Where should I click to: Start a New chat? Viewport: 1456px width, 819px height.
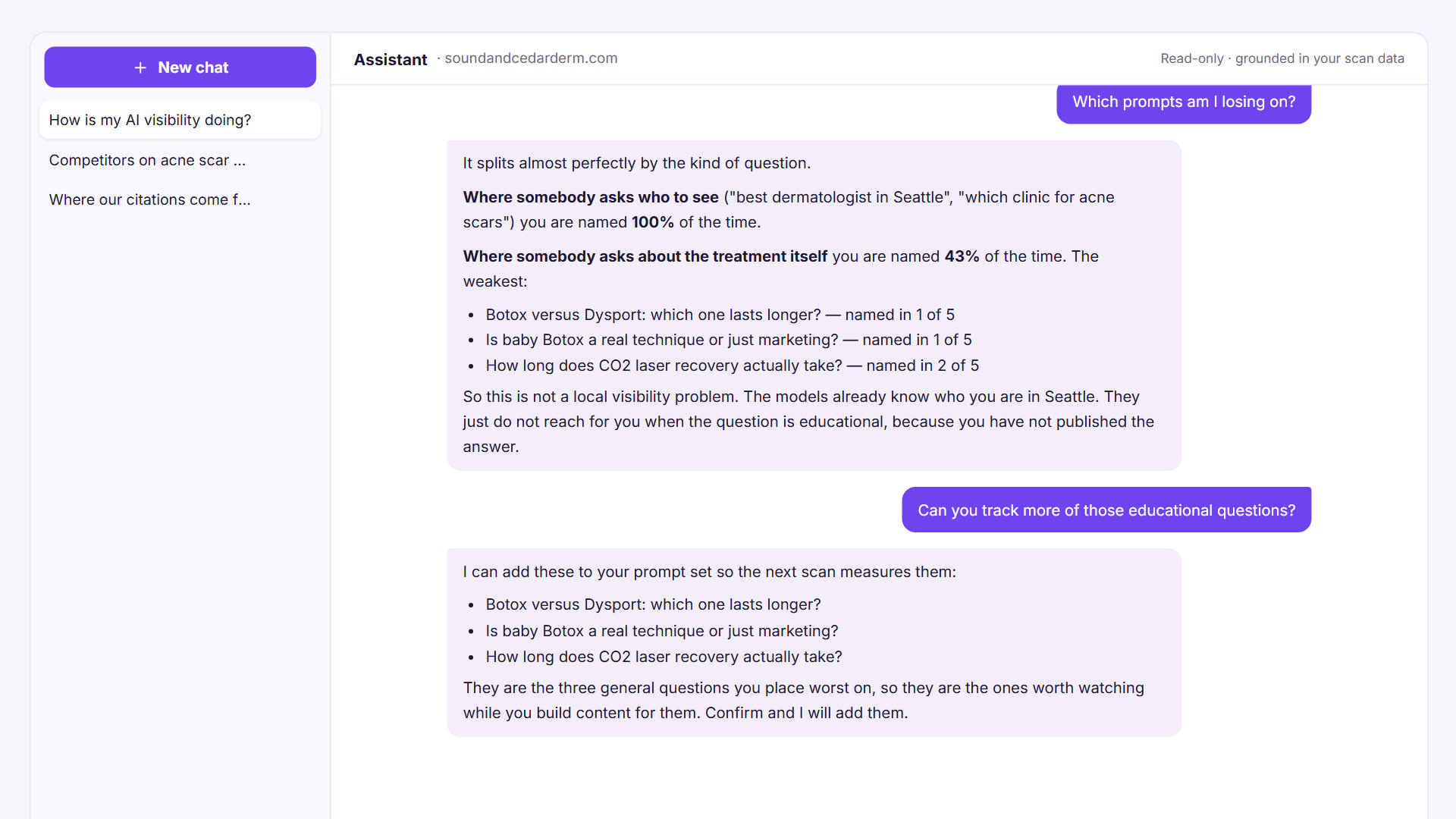click(180, 67)
